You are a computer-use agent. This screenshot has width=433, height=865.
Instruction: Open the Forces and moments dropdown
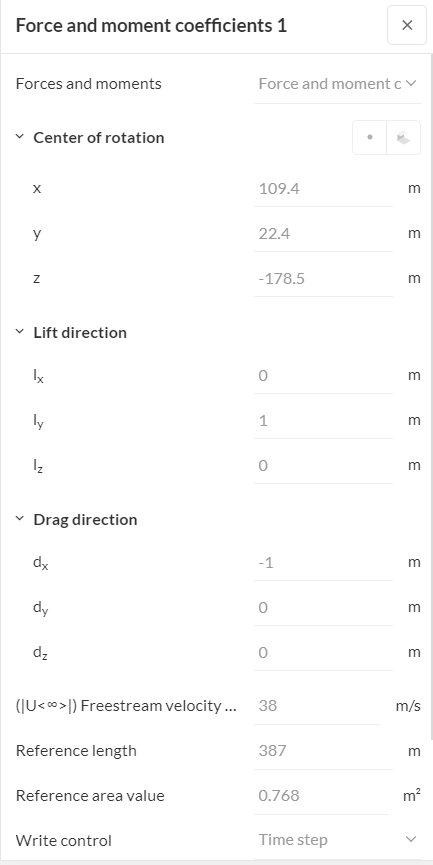pos(337,84)
